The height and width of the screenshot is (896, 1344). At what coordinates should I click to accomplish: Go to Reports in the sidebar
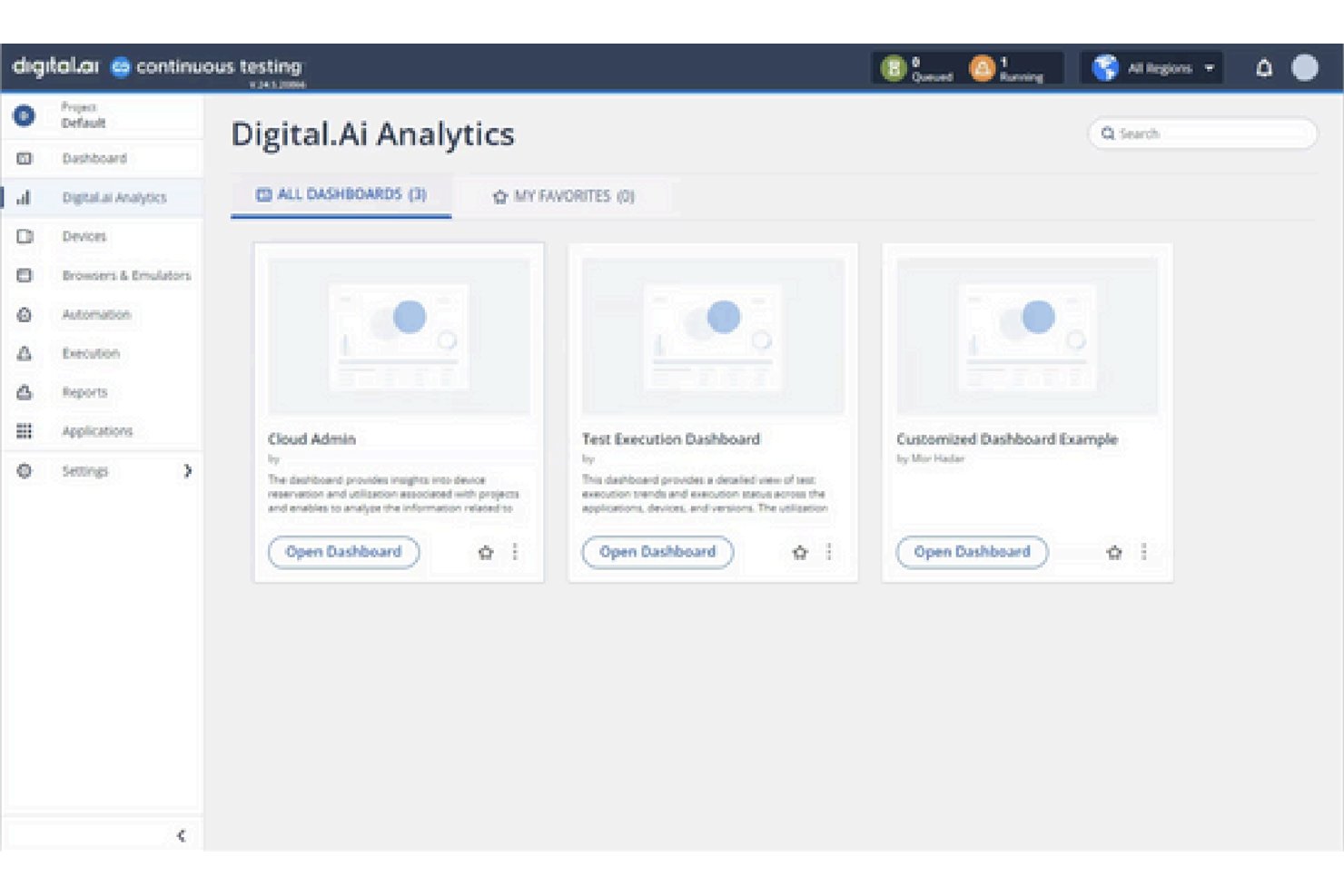click(x=84, y=392)
